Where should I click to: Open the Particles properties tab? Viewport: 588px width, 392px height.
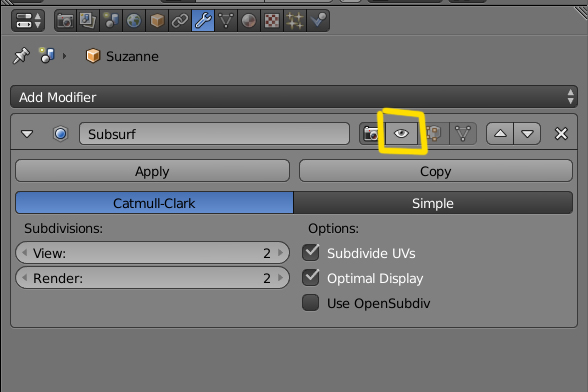[295, 21]
